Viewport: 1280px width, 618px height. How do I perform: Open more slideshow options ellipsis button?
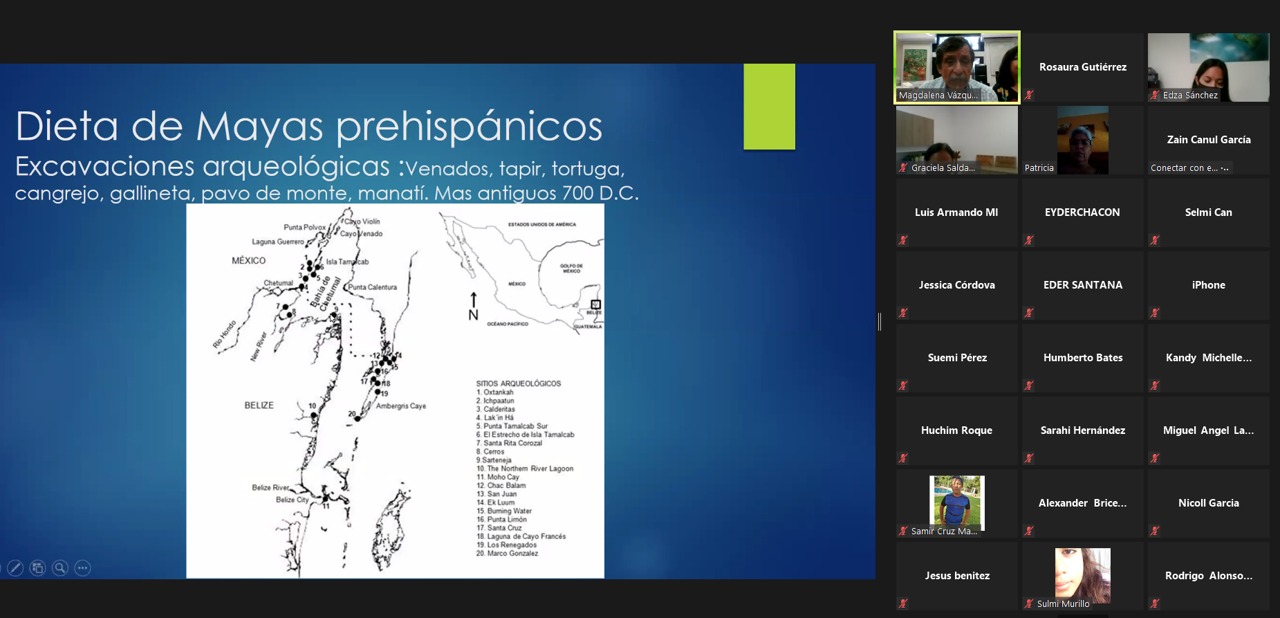point(83,568)
